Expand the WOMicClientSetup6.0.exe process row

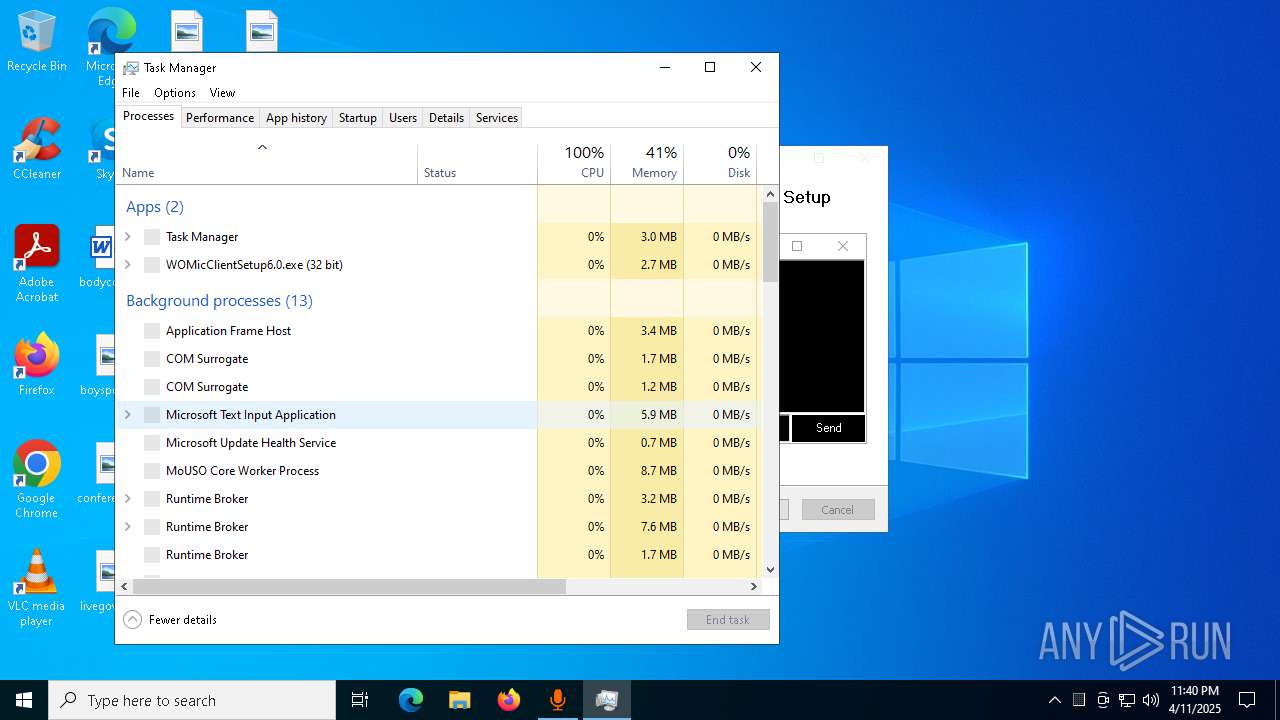pyautogui.click(x=127, y=265)
